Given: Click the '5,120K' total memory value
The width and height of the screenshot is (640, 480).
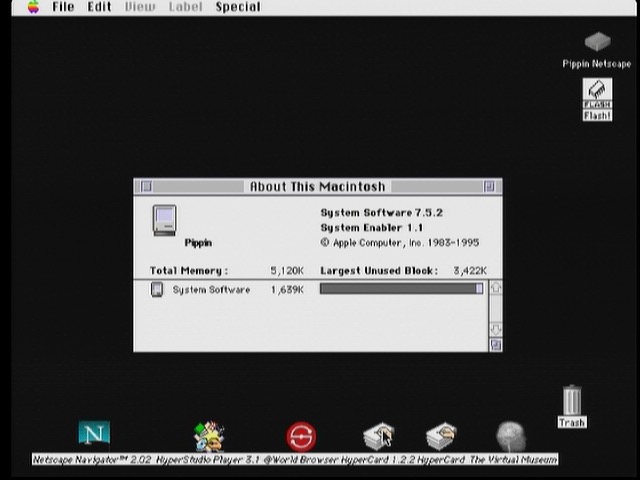Looking at the screenshot, I should (x=287, y=271).
